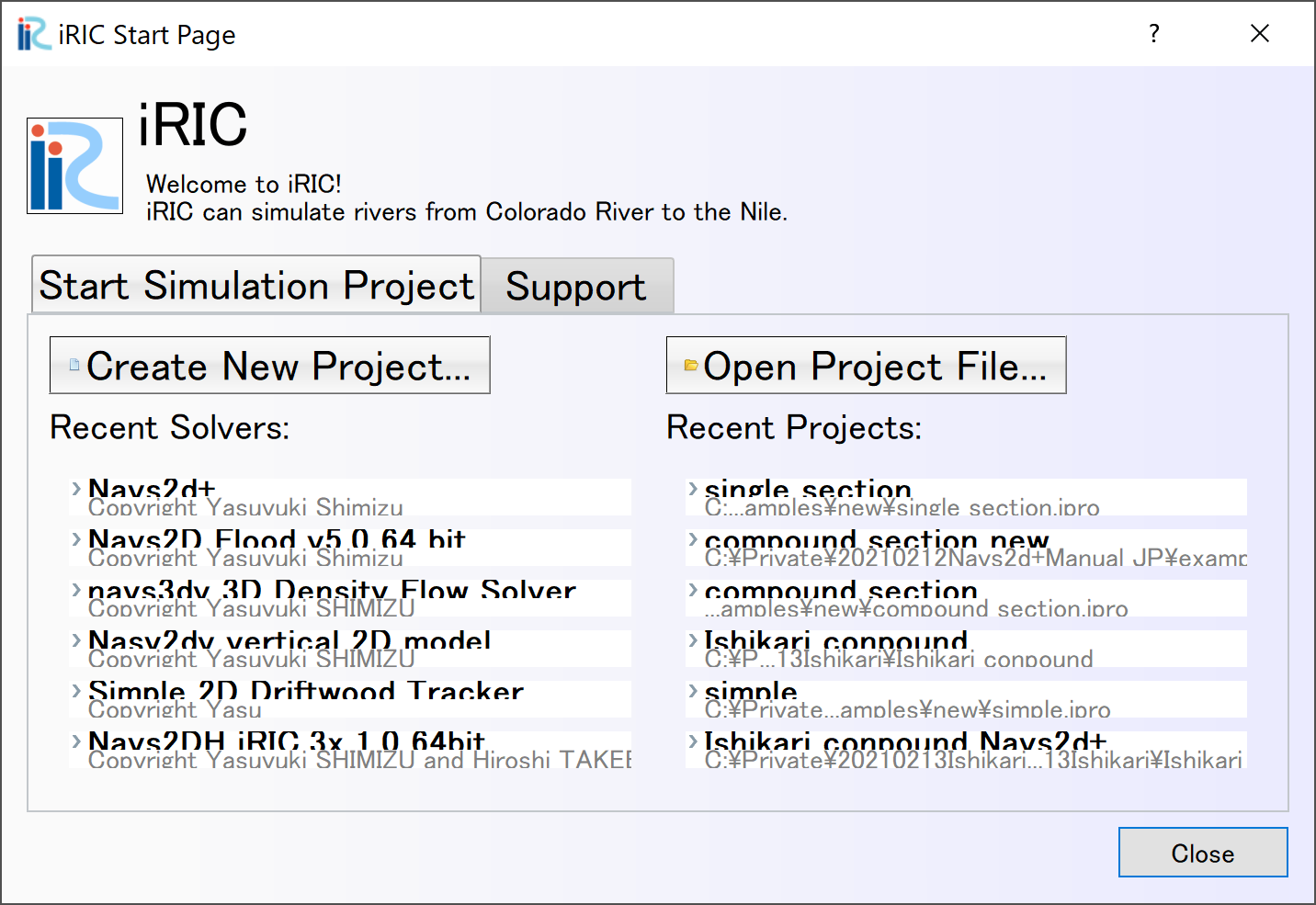1316x905 pixels.
Task: Select Nays2D Flood v5.0 64 bit solver
Action: coord(350,548)
